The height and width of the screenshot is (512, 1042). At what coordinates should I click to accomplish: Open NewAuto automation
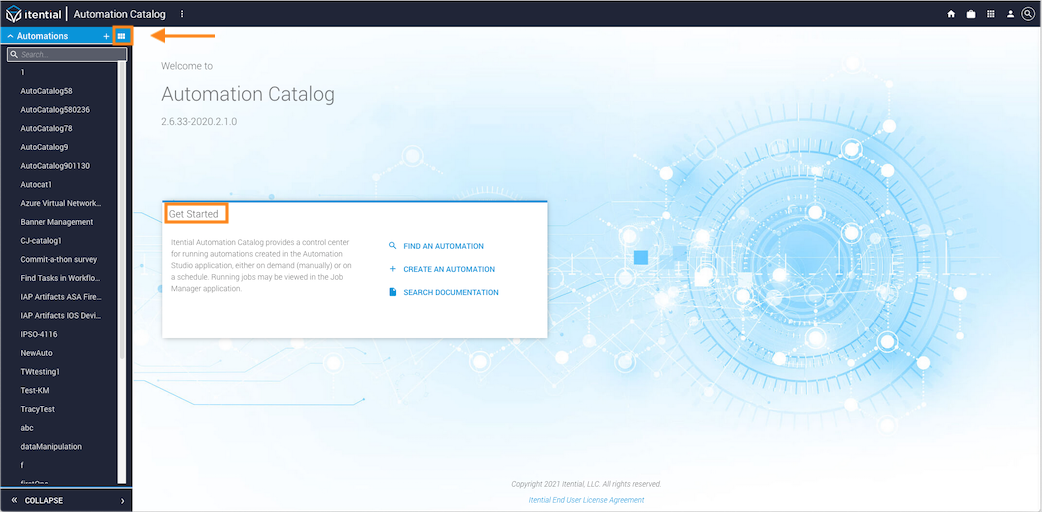37,353
